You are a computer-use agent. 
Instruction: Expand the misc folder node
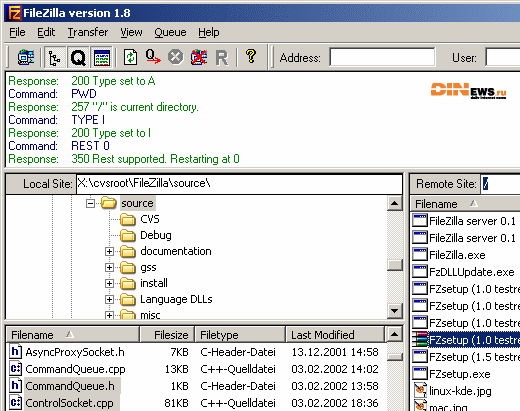(x=109, y=315)
